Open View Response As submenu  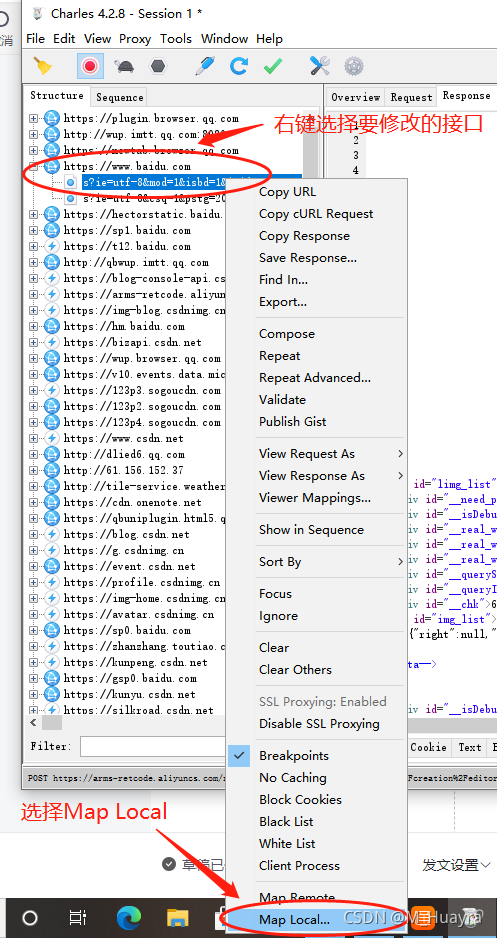point(316,476)
